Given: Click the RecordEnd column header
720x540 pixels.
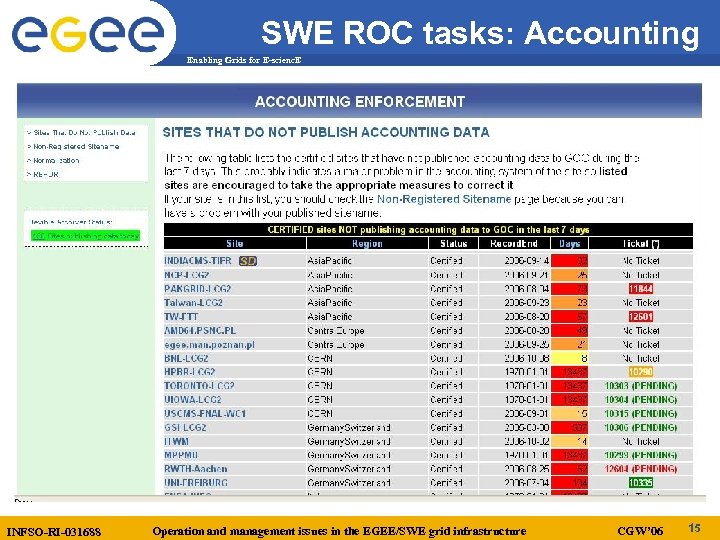Looking at the screenshot, I should pos(514,243).
